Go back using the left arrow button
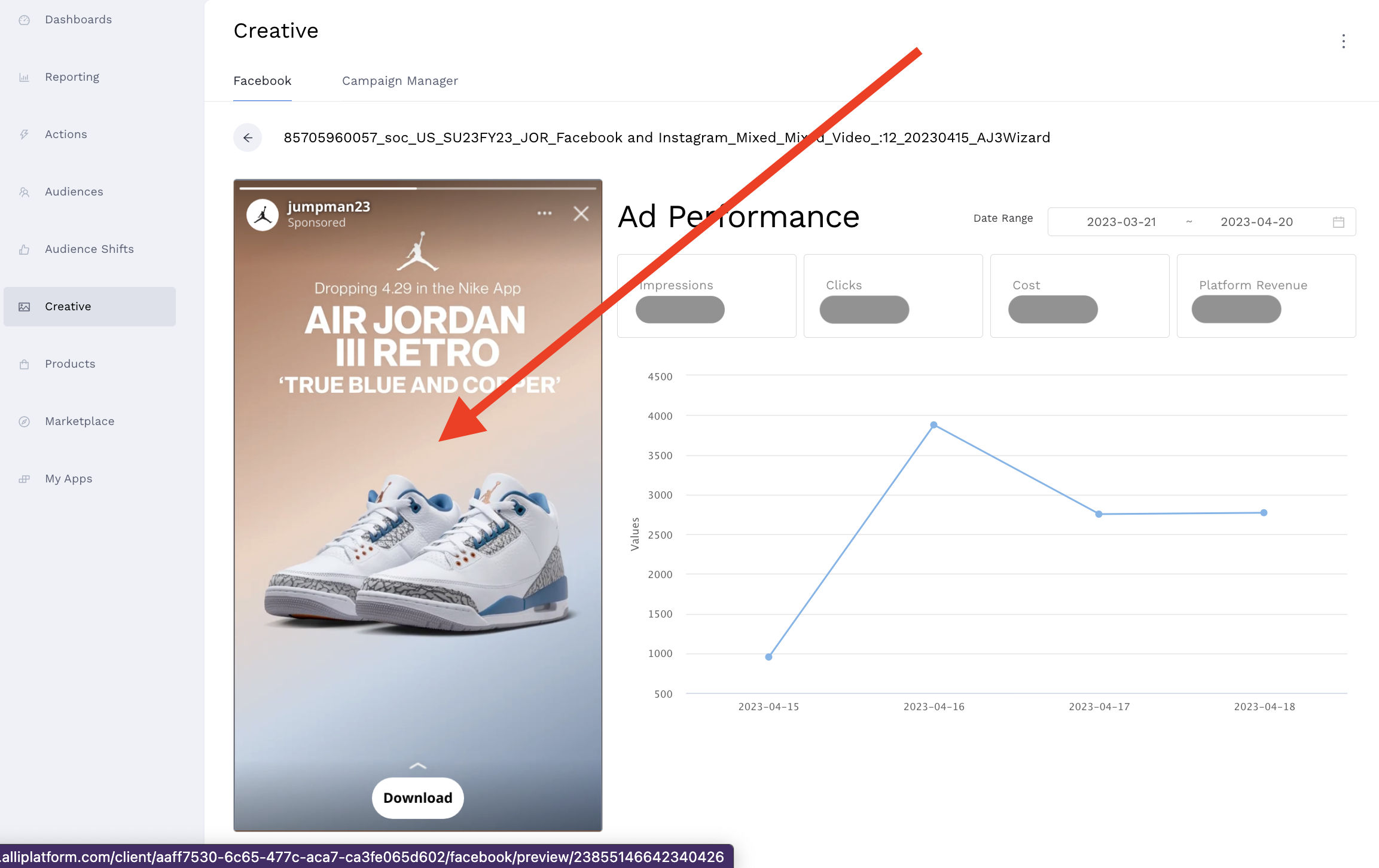Image resolution: width=1379 pixels, height=868 pixels. point(248,137)
